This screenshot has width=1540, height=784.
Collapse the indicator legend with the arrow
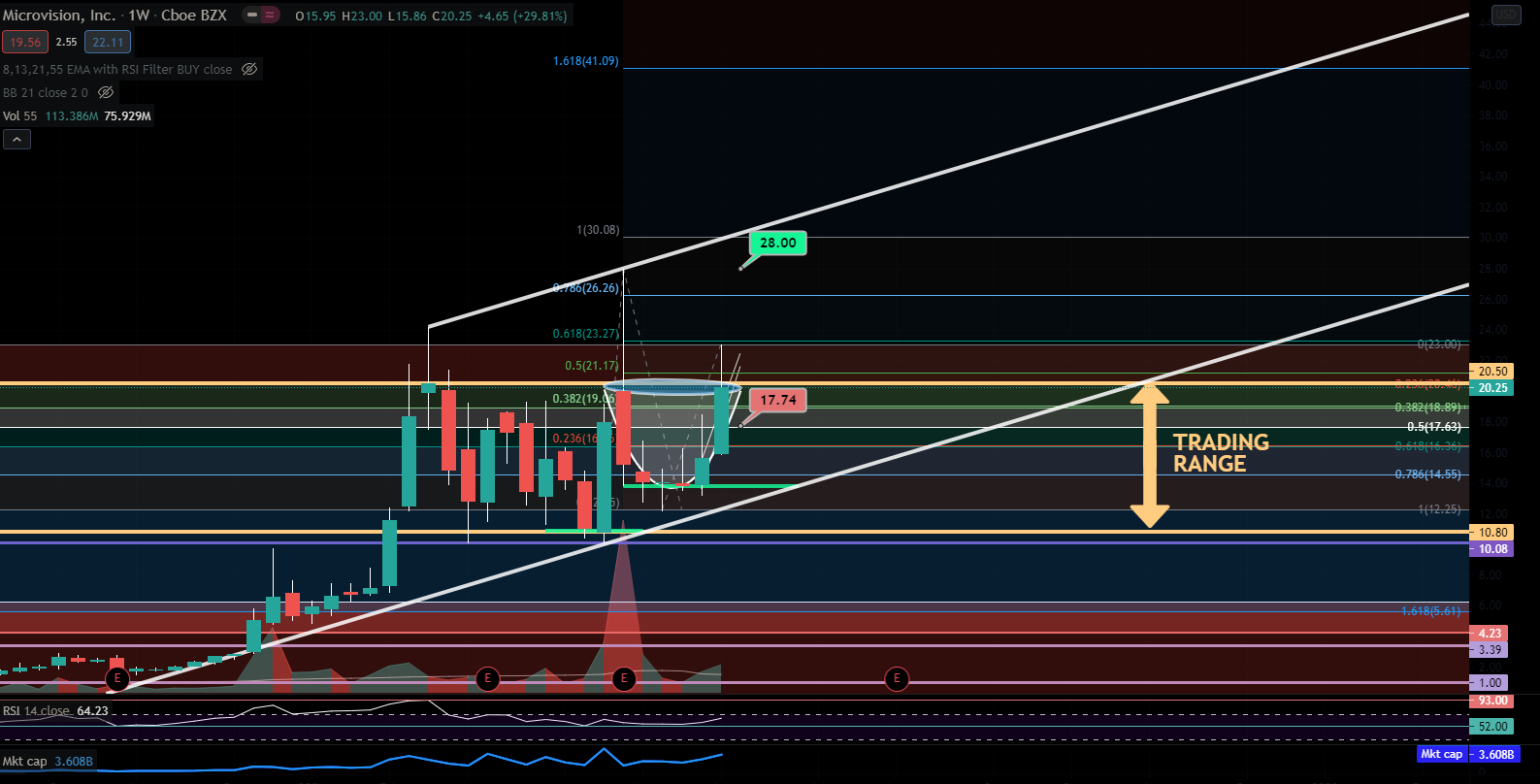(16, 140)
